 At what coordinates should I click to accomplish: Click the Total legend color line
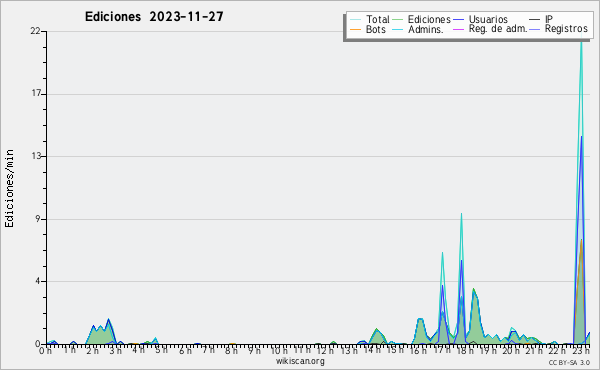(x=355, y=20)
